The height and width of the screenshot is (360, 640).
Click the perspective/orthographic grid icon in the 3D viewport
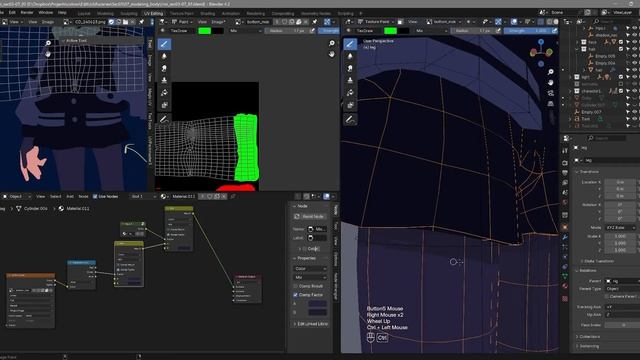pyautogui.click(x=551, y=104)
